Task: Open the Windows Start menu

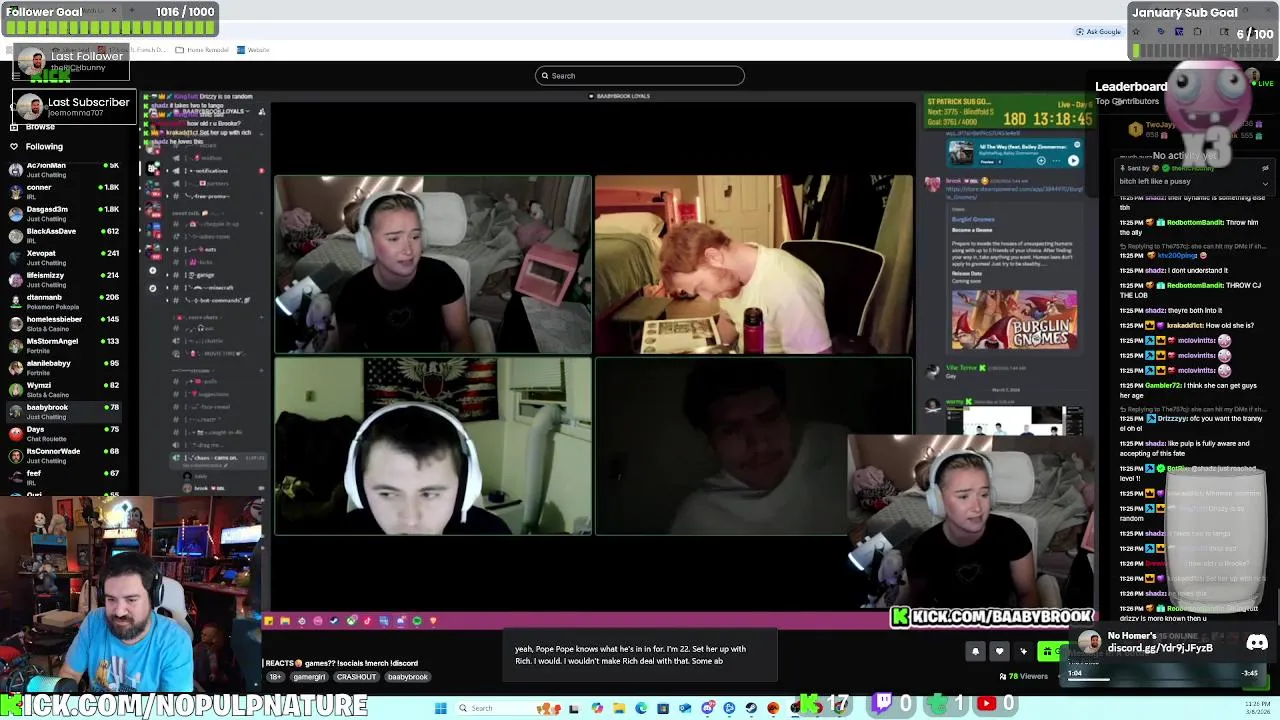Action: [440, 708]
